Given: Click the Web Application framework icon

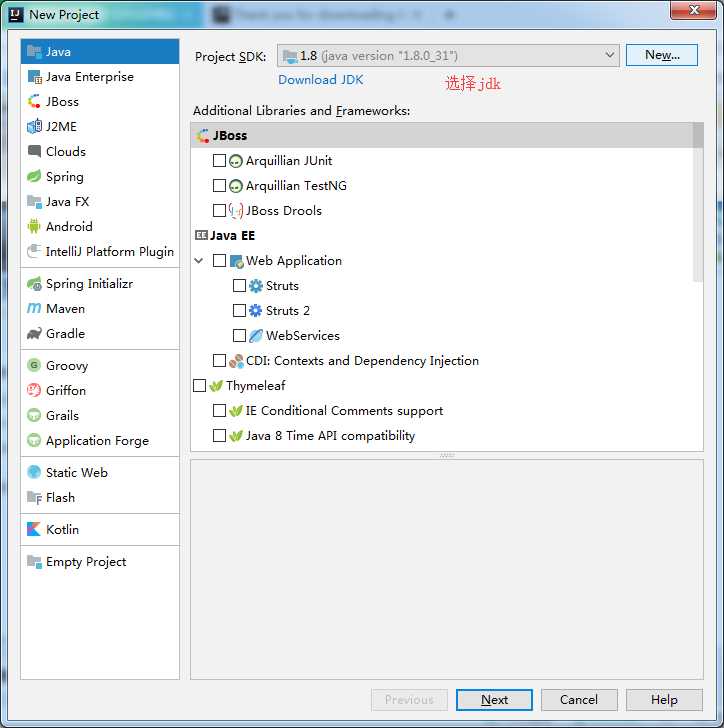Looking at the screenshot, I should [237, 261].
